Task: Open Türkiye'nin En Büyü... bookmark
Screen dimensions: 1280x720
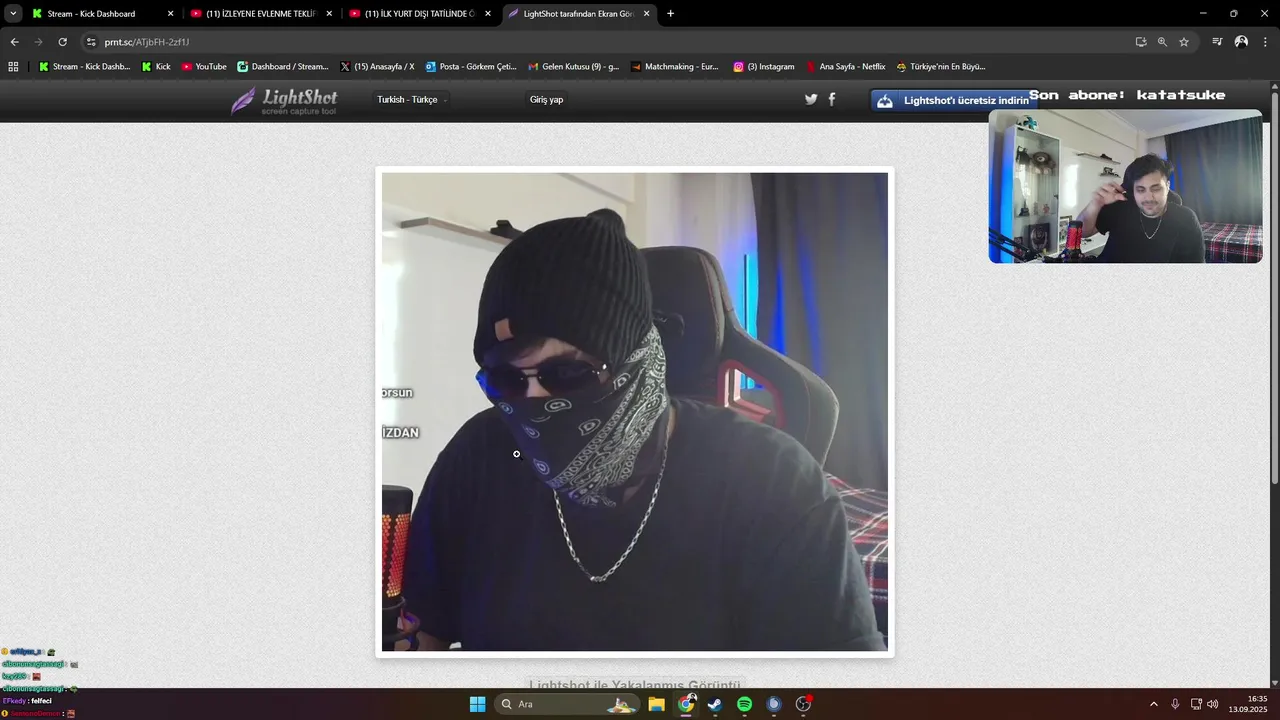Action: coord(941,67)
